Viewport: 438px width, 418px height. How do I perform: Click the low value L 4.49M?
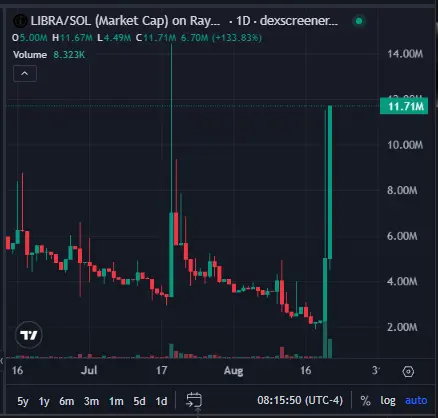coord(114,38)
